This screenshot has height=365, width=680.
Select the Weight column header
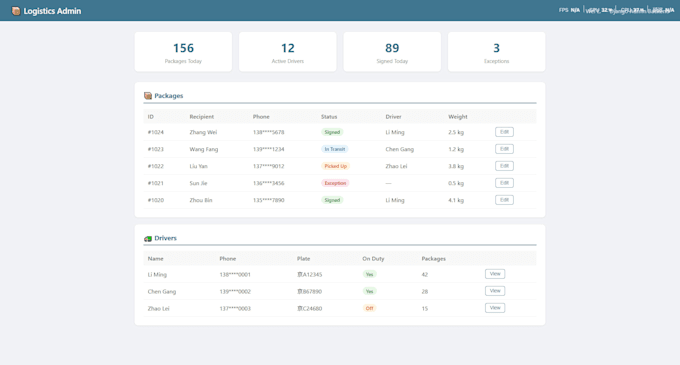point(458,117)
